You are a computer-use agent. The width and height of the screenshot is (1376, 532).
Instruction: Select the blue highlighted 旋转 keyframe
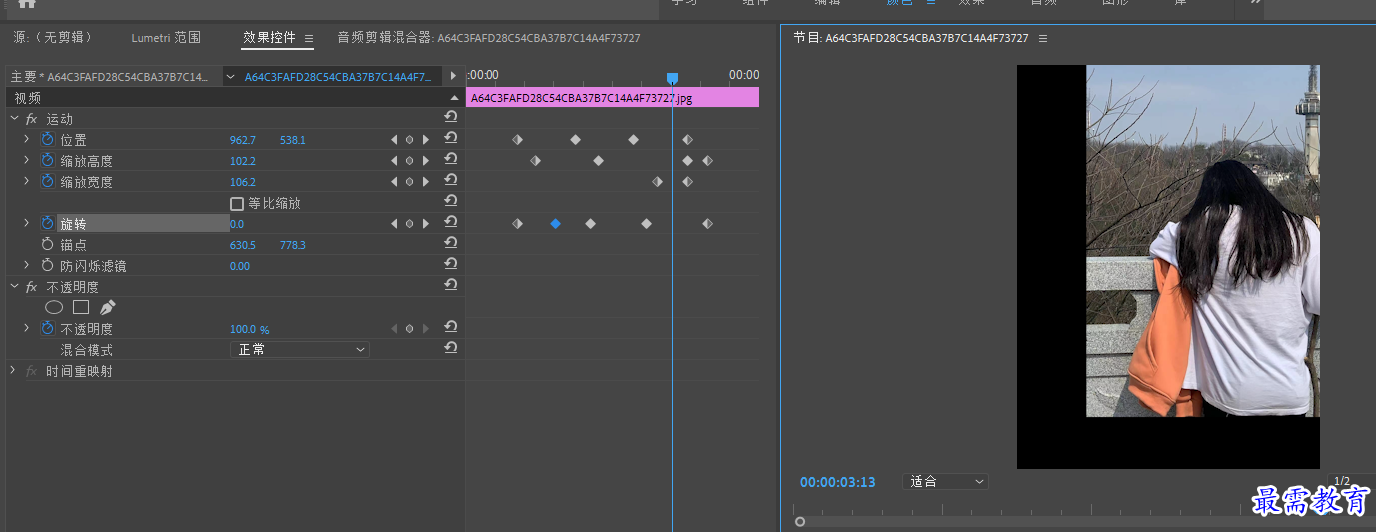click(x=555, y=224)
